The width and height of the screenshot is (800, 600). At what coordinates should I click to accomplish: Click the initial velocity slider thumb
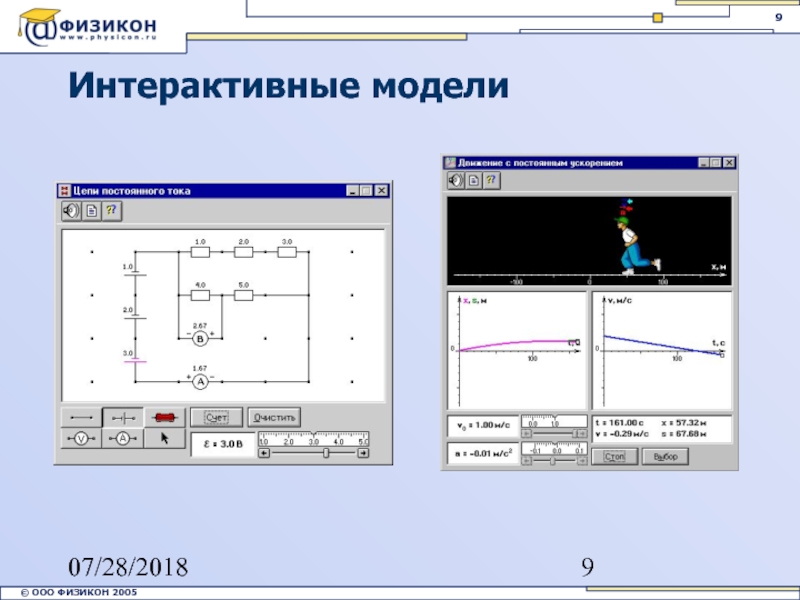575,433
